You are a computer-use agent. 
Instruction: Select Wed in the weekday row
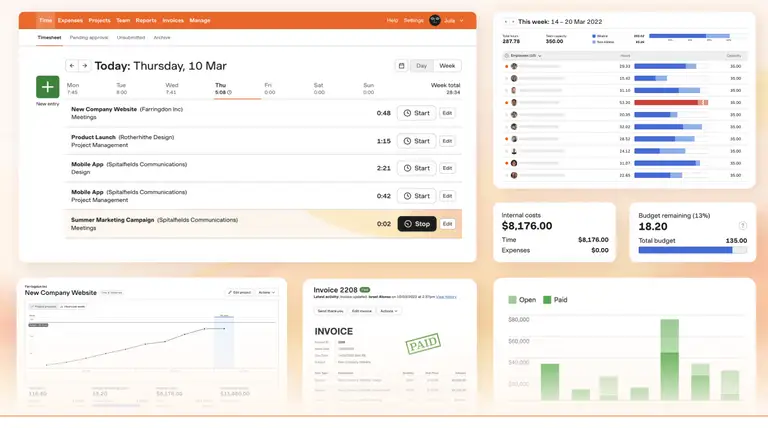[172, 89]
